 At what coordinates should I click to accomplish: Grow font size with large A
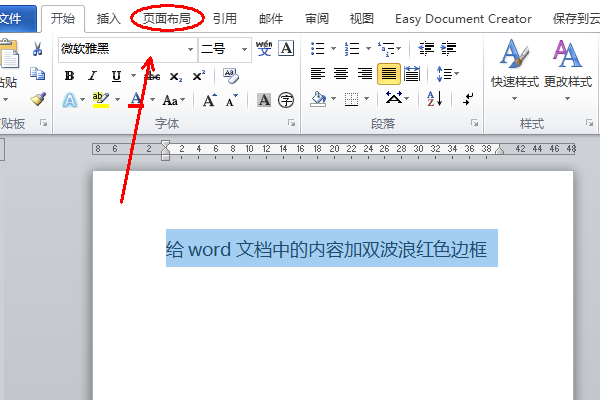click(209, 100)
